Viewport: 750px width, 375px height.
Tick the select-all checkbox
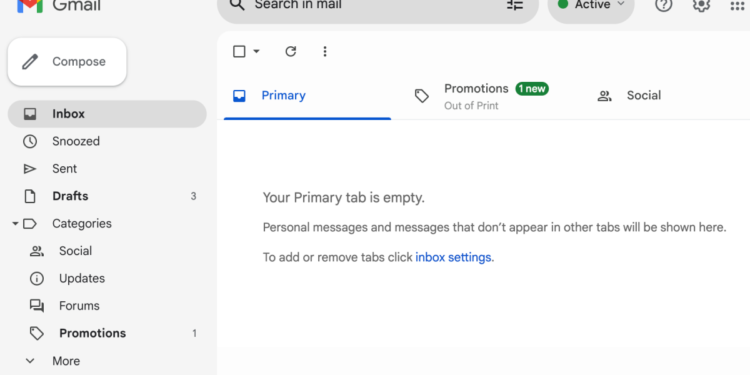(x=239, y=51)
